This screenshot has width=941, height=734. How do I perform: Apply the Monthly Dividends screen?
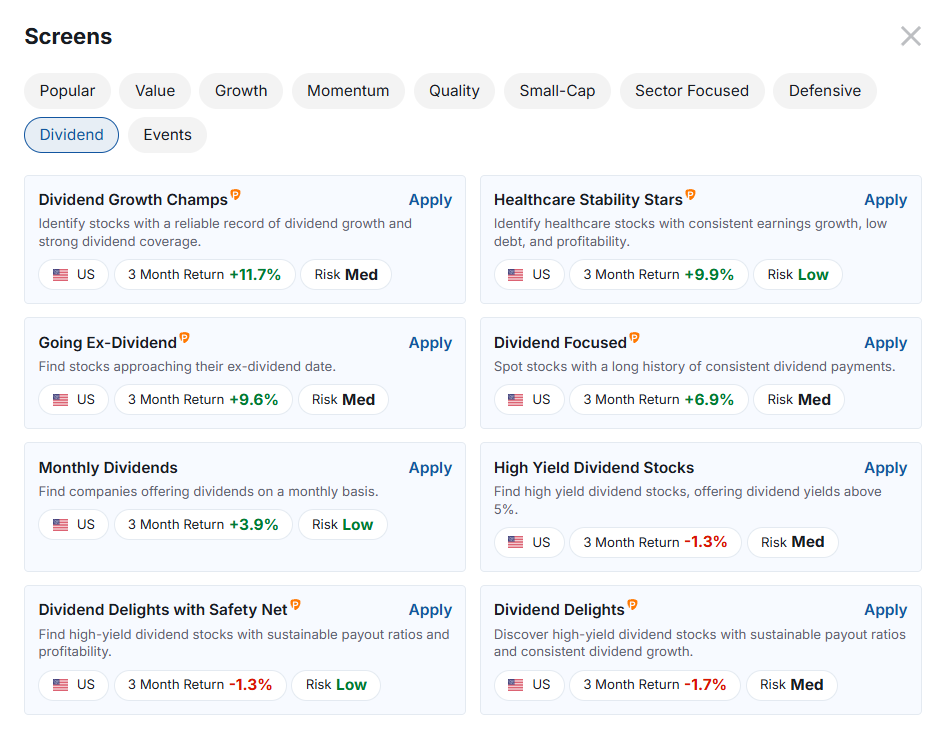click(430, 467)
